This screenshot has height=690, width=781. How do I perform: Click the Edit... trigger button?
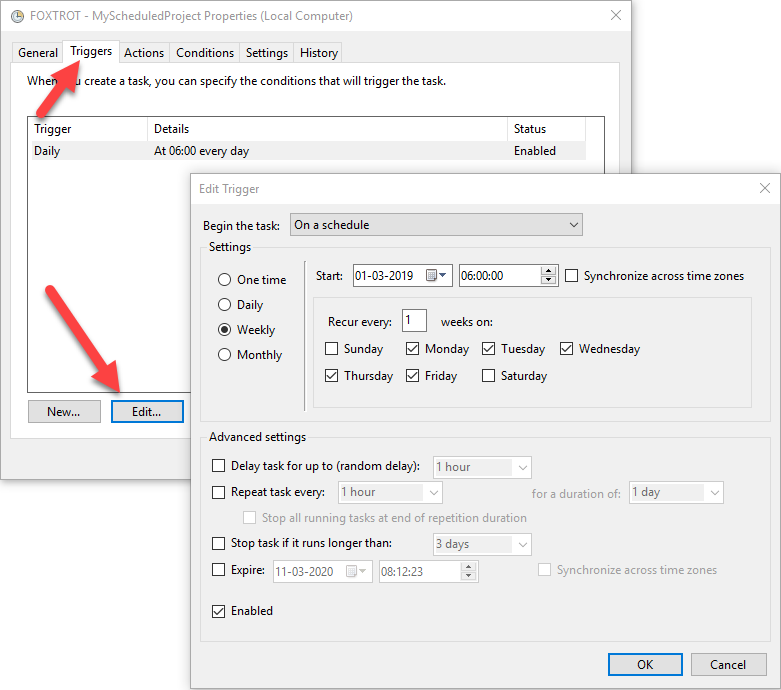[147, 412]
